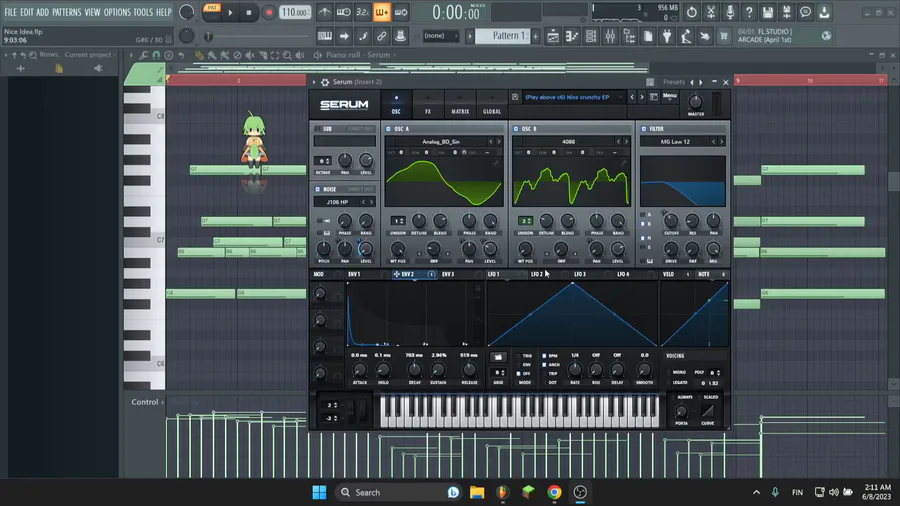Viewport: 900px width, 506px height.
Task: Open the piano roll wrench tools menu
Action: [x=143, y=55]
